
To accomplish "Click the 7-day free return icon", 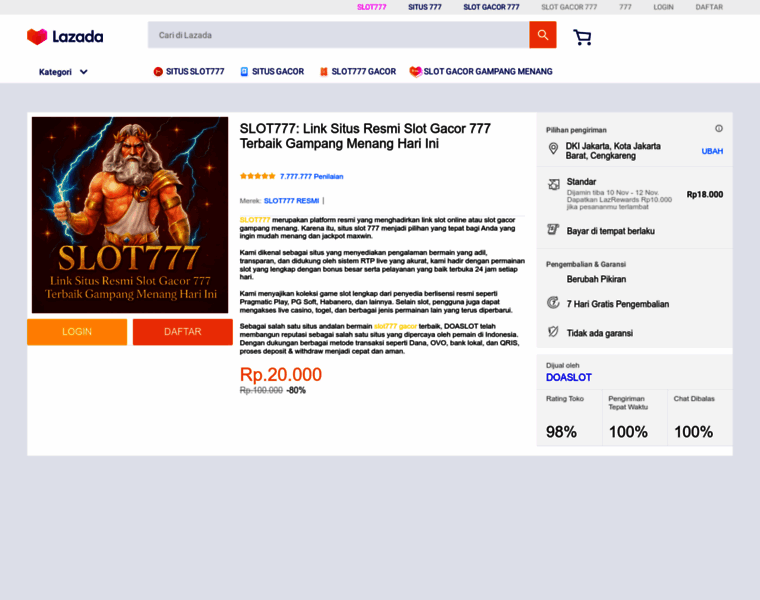I will point(553,302).
